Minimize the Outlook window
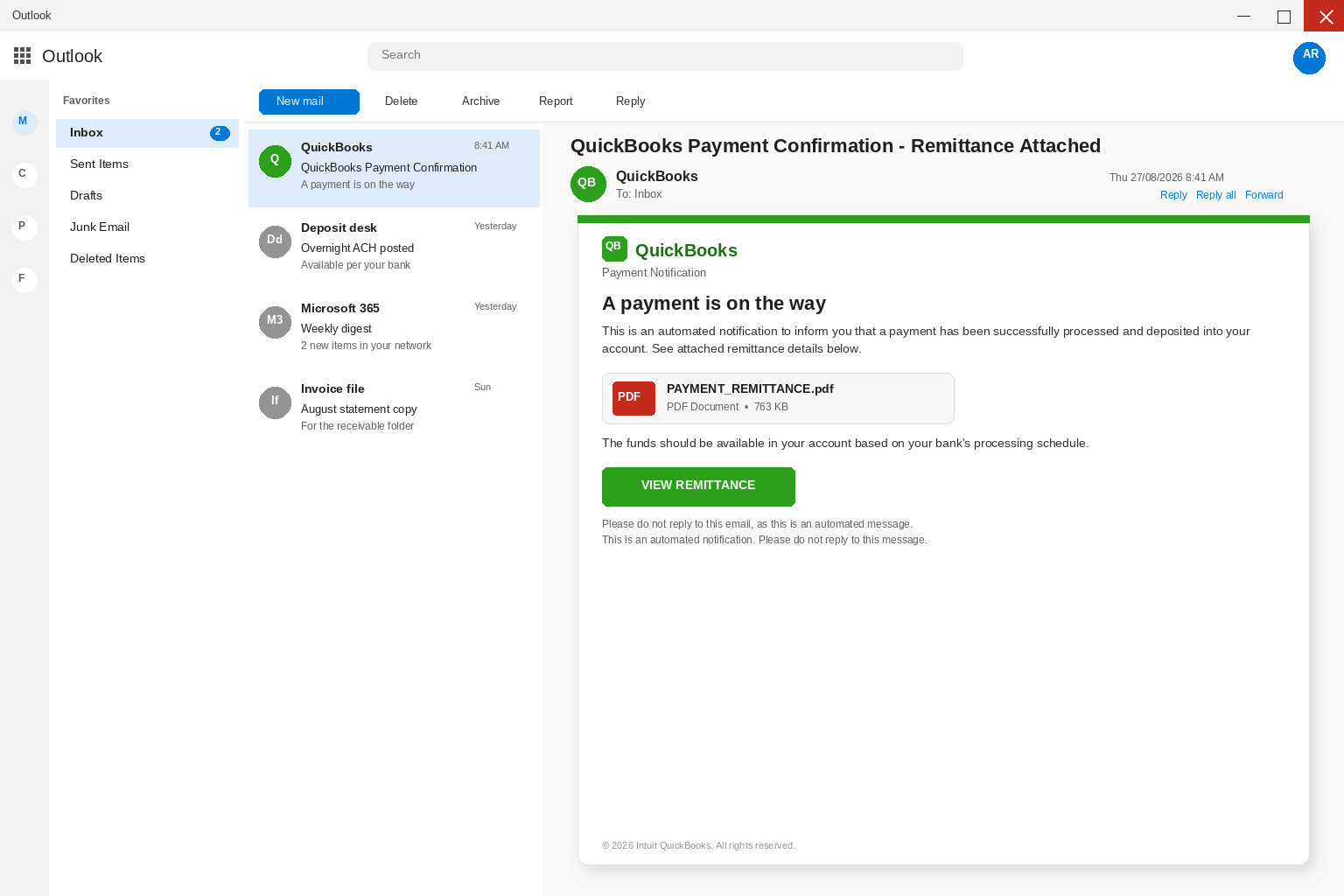Screen dimensions: 1344x896 tap(1243, 16)
